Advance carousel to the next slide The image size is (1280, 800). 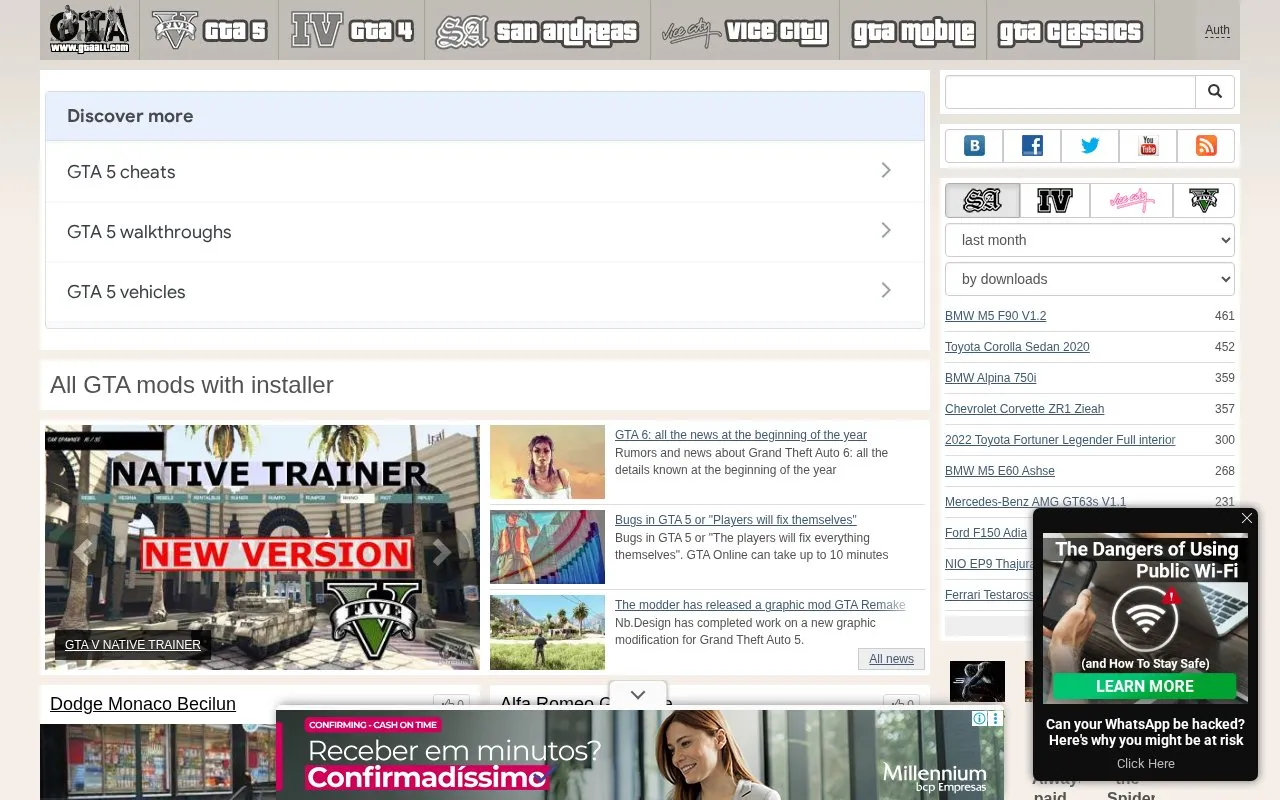point(440,552)
